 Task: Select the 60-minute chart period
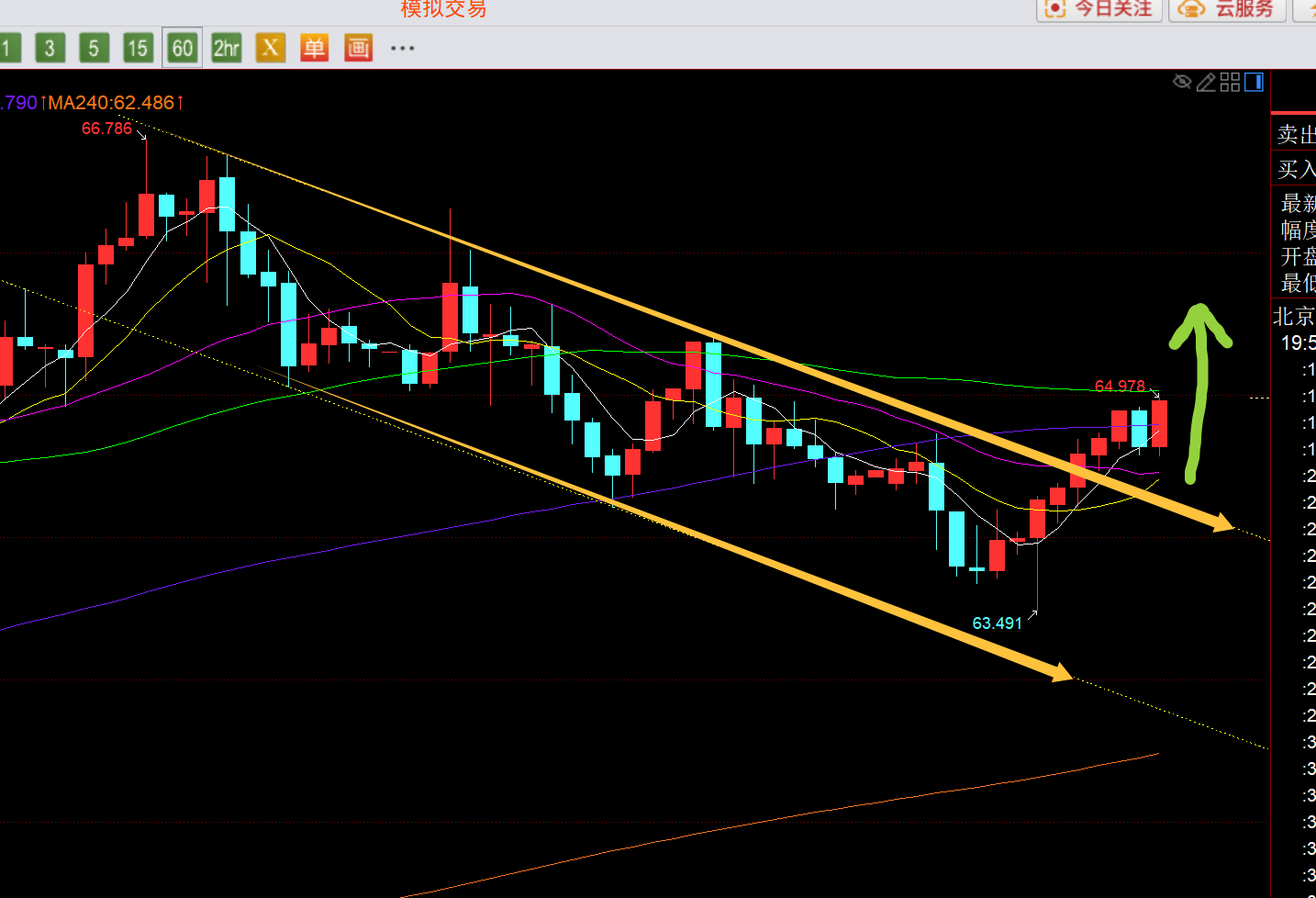tap(182, 48)
